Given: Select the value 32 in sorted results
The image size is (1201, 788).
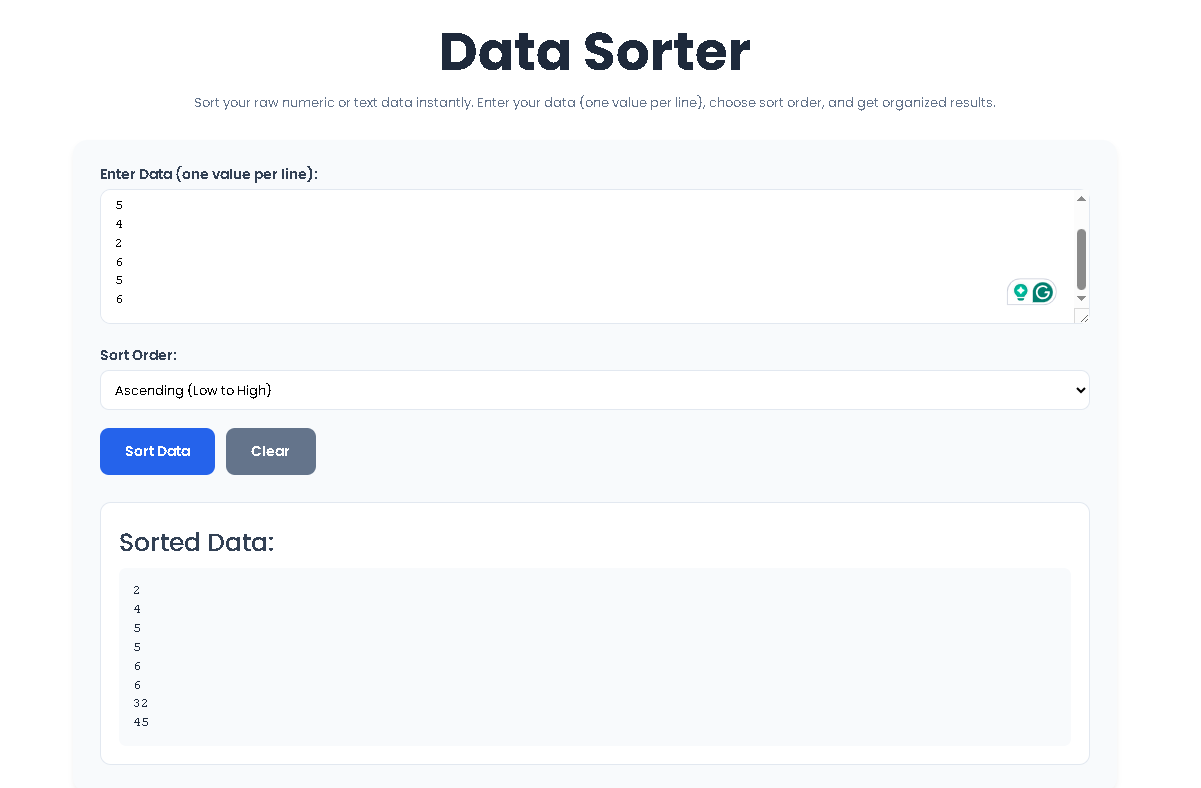Looking at the screenshot, I should coord(140,703).
